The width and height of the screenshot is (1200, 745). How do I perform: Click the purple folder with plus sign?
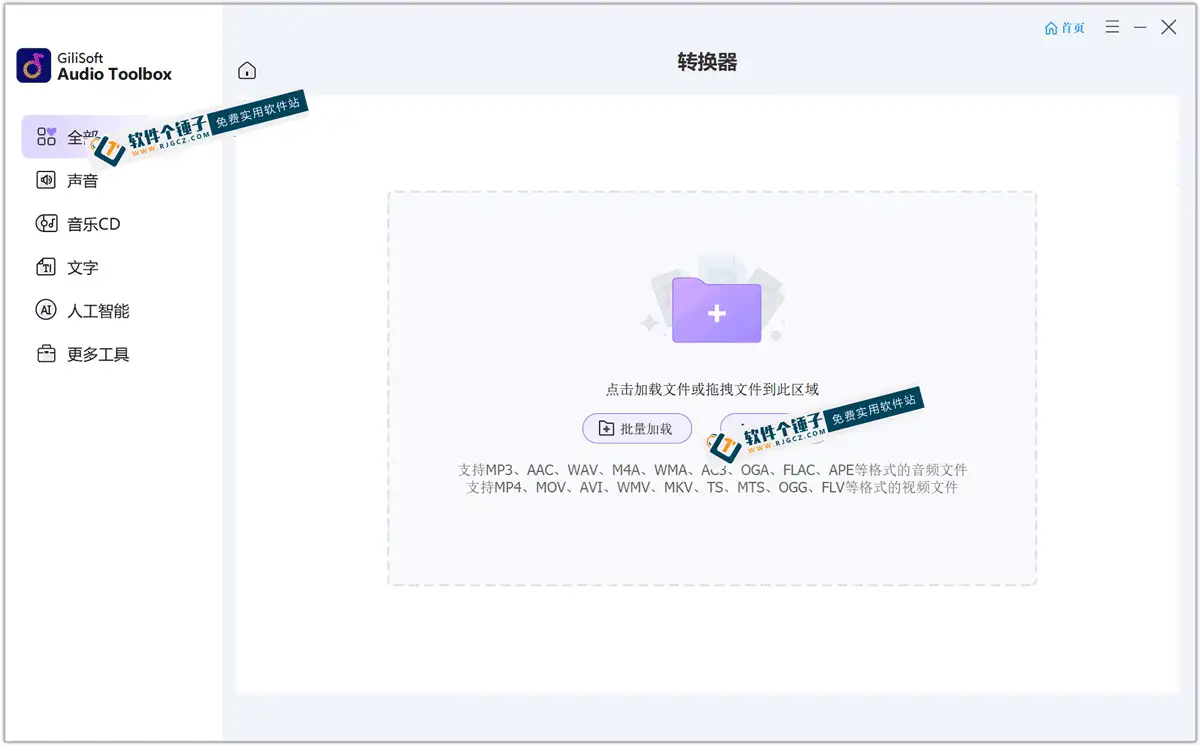point(714,310)
